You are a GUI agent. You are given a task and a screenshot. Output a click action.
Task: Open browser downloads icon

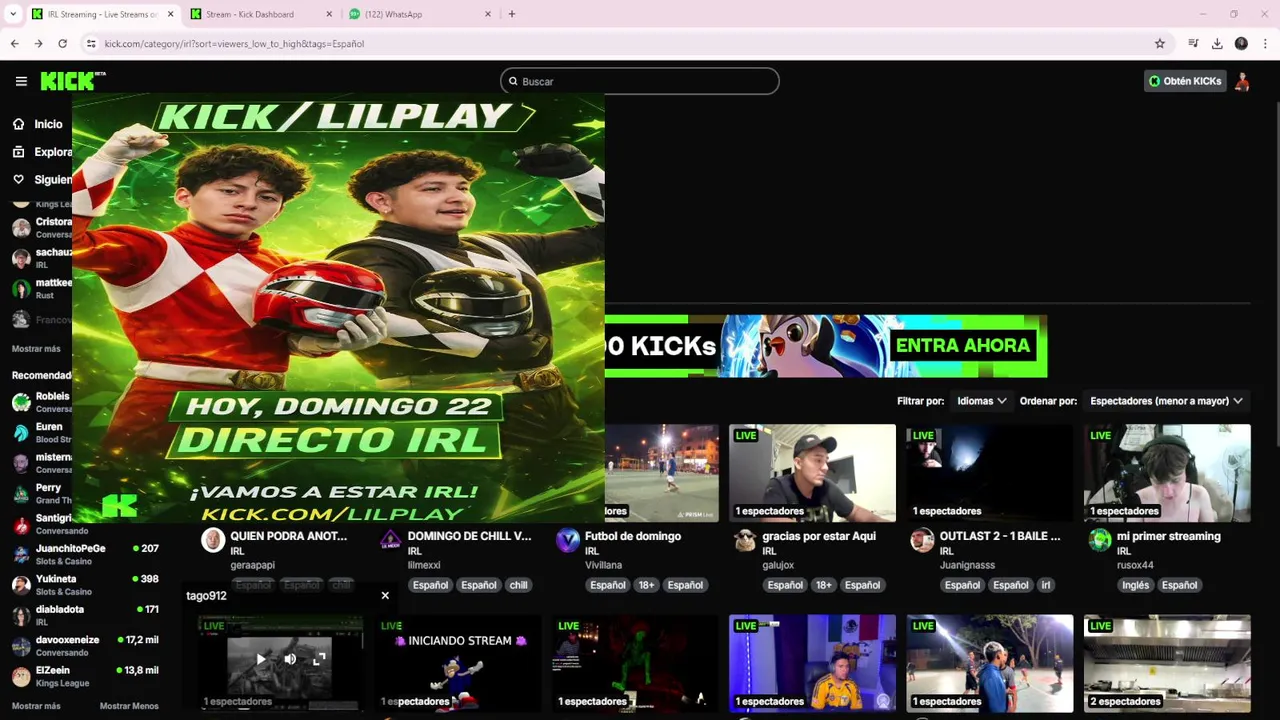[x=1217, y=44]
